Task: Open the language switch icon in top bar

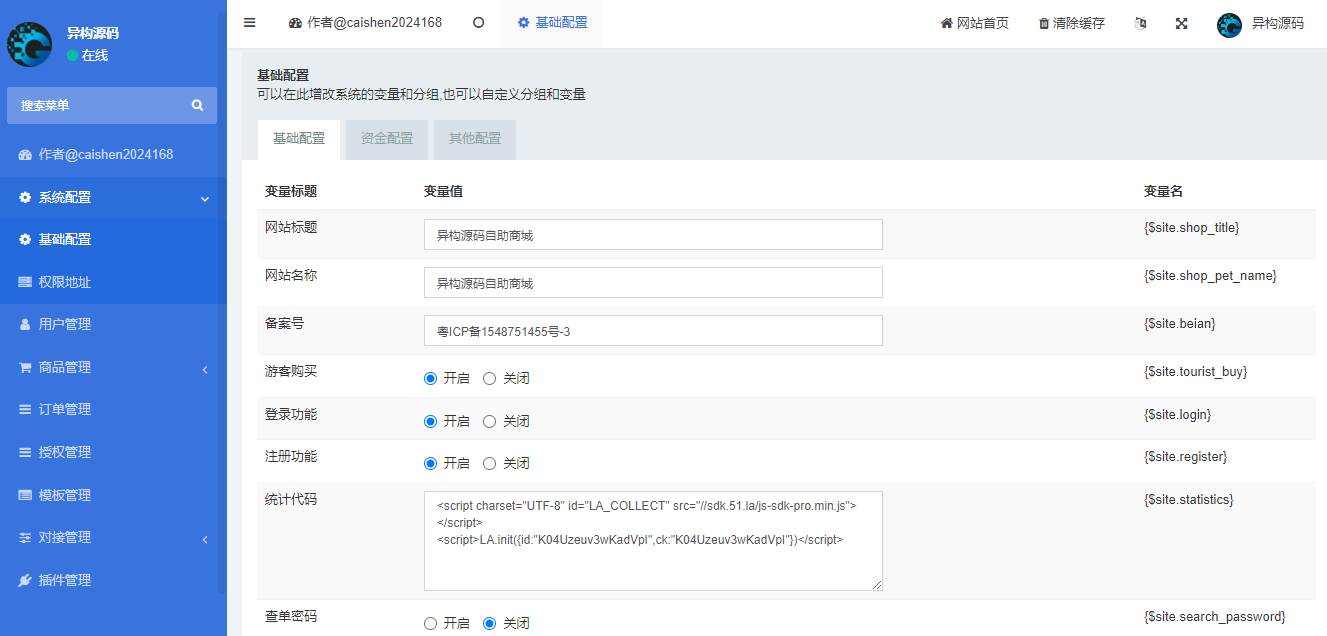Action: click(1140, 22)
